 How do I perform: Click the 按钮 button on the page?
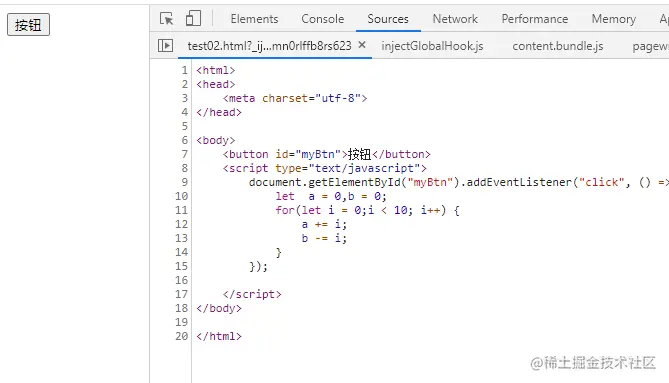[x=28, y=25]
